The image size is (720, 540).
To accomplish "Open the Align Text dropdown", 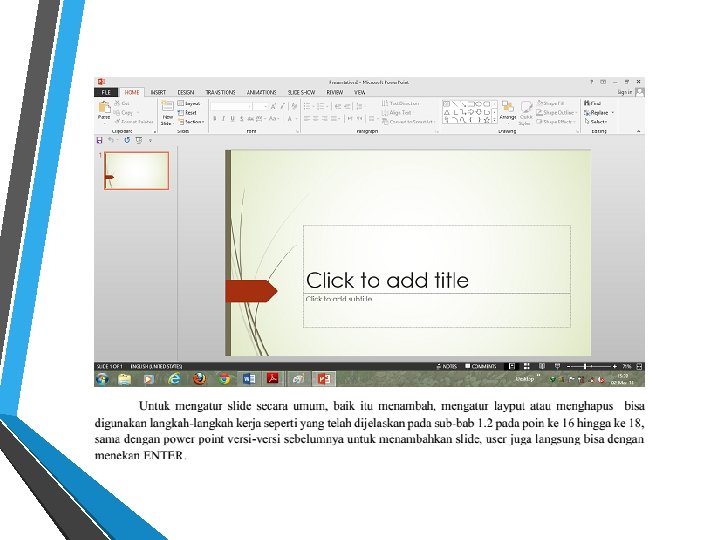I will (397, 112).
